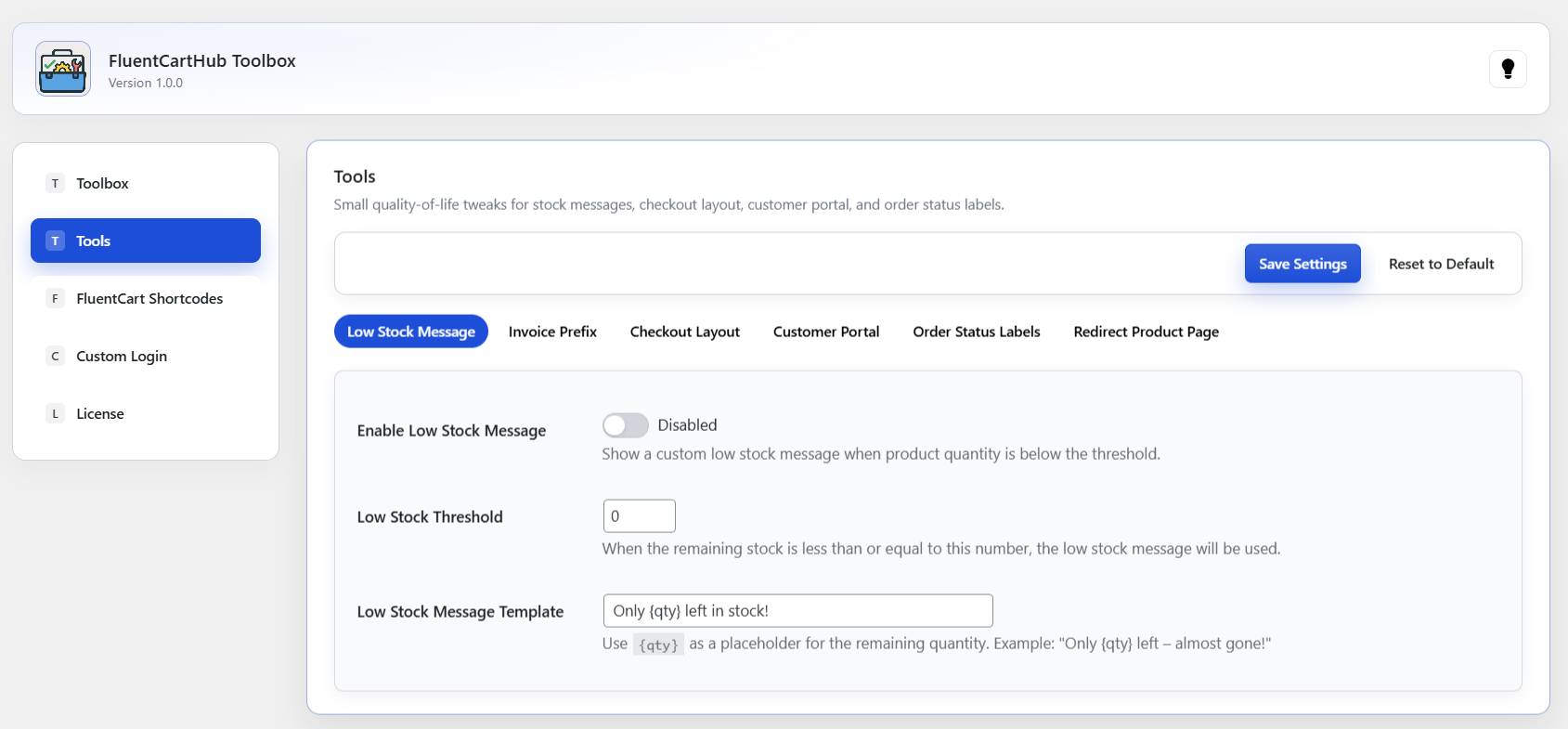
Task: Click the T icon beside Toolbox
Action: tap(55, 183)
